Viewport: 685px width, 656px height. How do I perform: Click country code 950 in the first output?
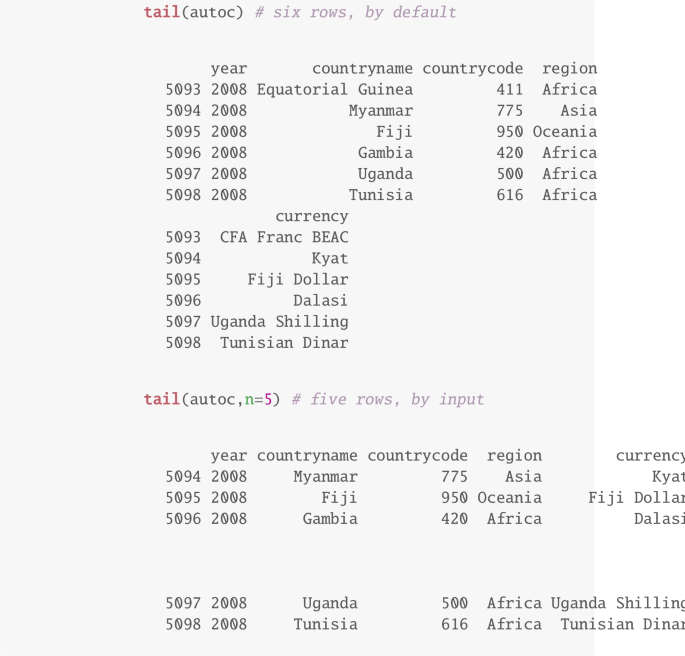tap(509, 132)
